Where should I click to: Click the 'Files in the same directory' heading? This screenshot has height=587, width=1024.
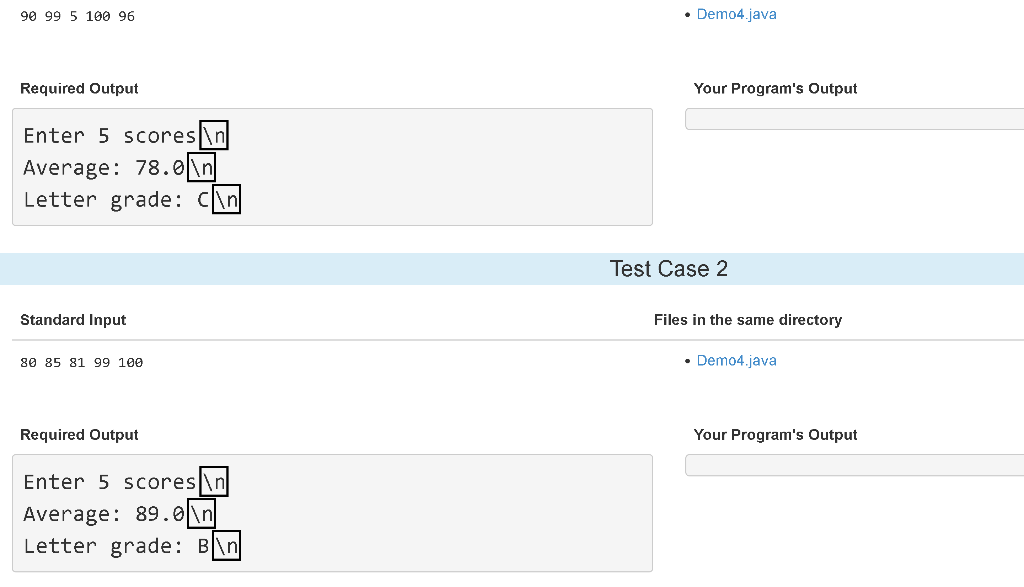pos(747,319)
